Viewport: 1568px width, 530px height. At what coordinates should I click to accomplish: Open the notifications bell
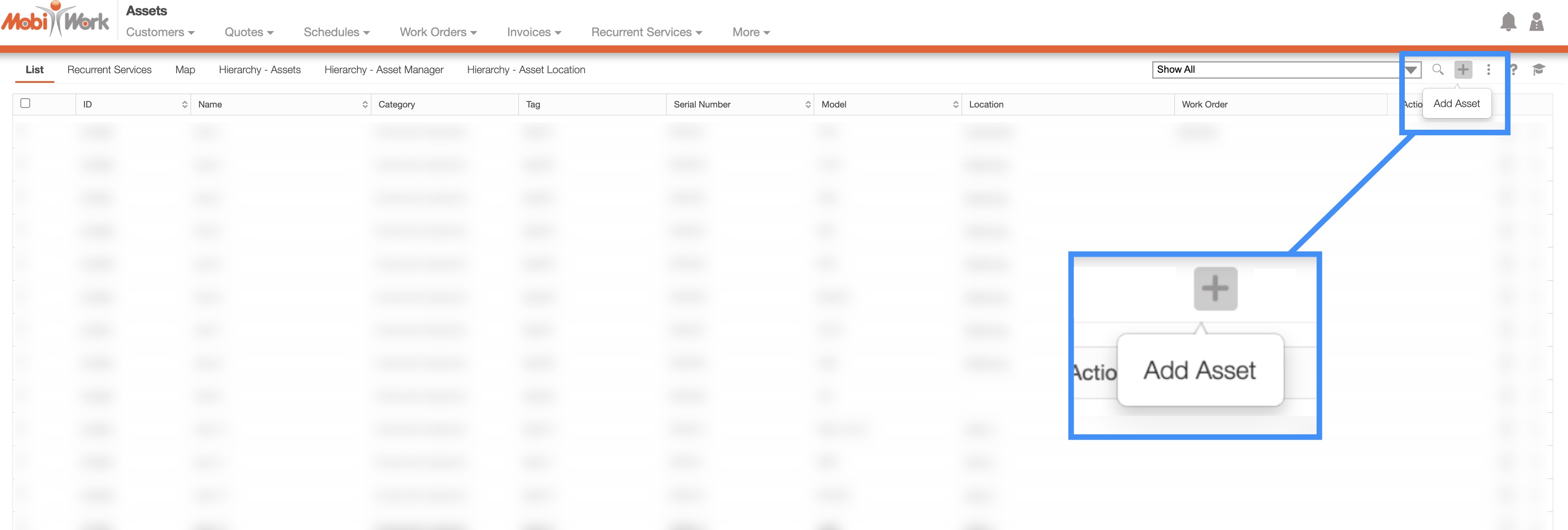point(1508,22)
